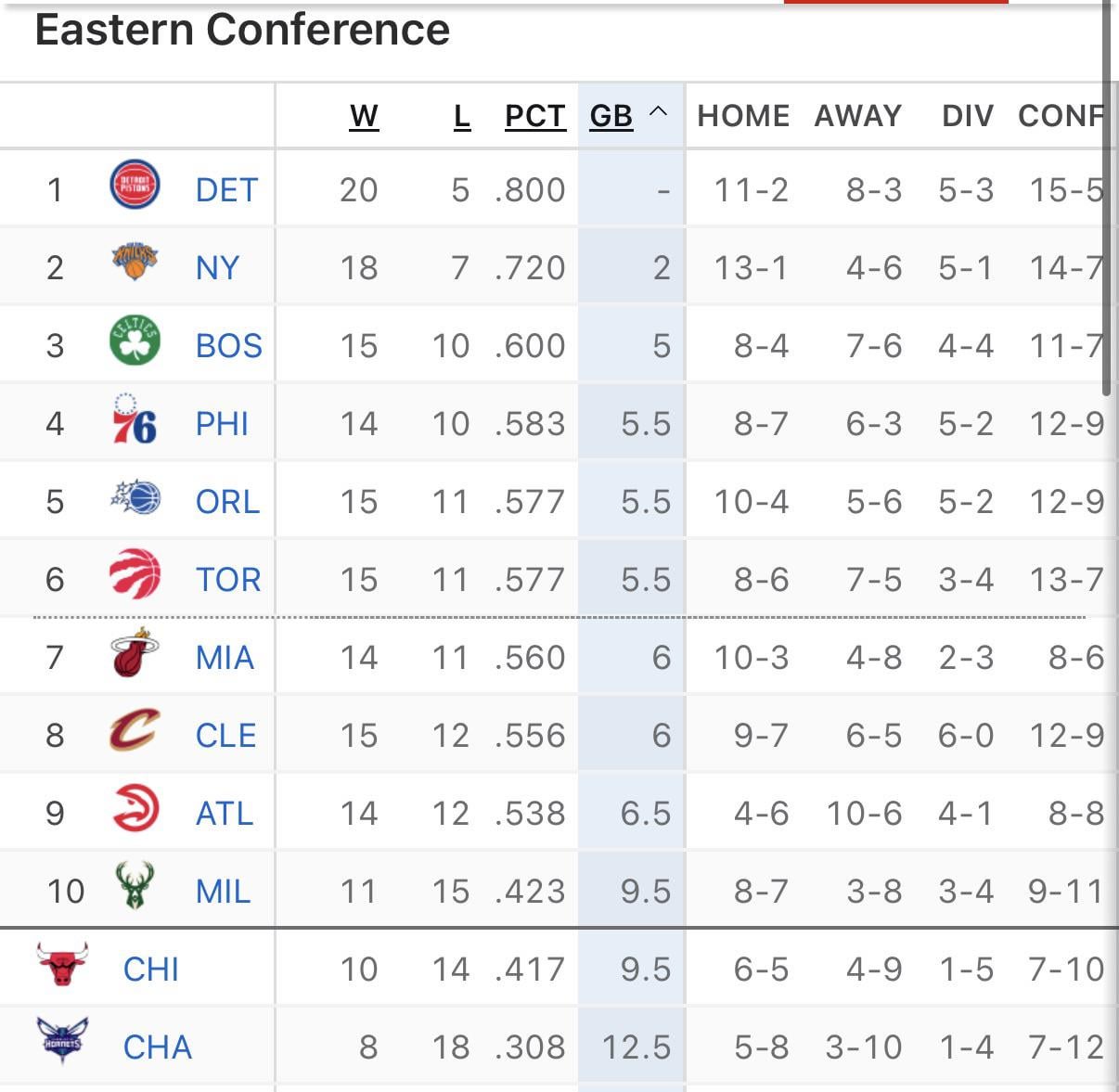
Task: Click the Atlanta Hawks logo
Action: coord(135,808)
